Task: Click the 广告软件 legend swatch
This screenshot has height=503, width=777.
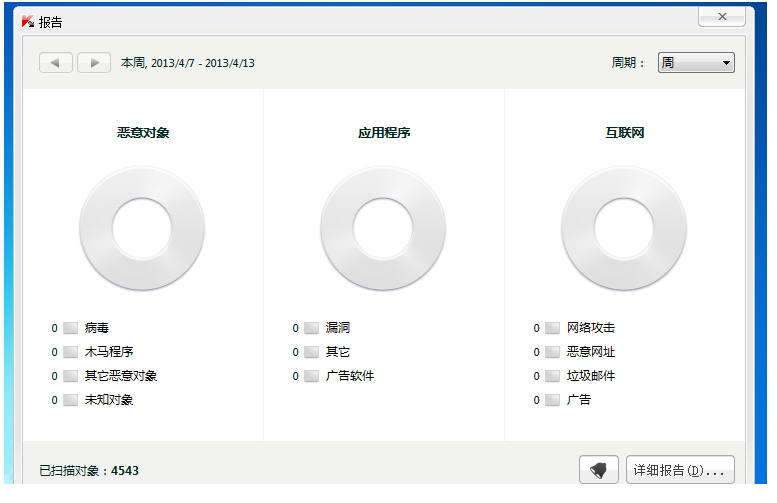Action: pos(311,376)
